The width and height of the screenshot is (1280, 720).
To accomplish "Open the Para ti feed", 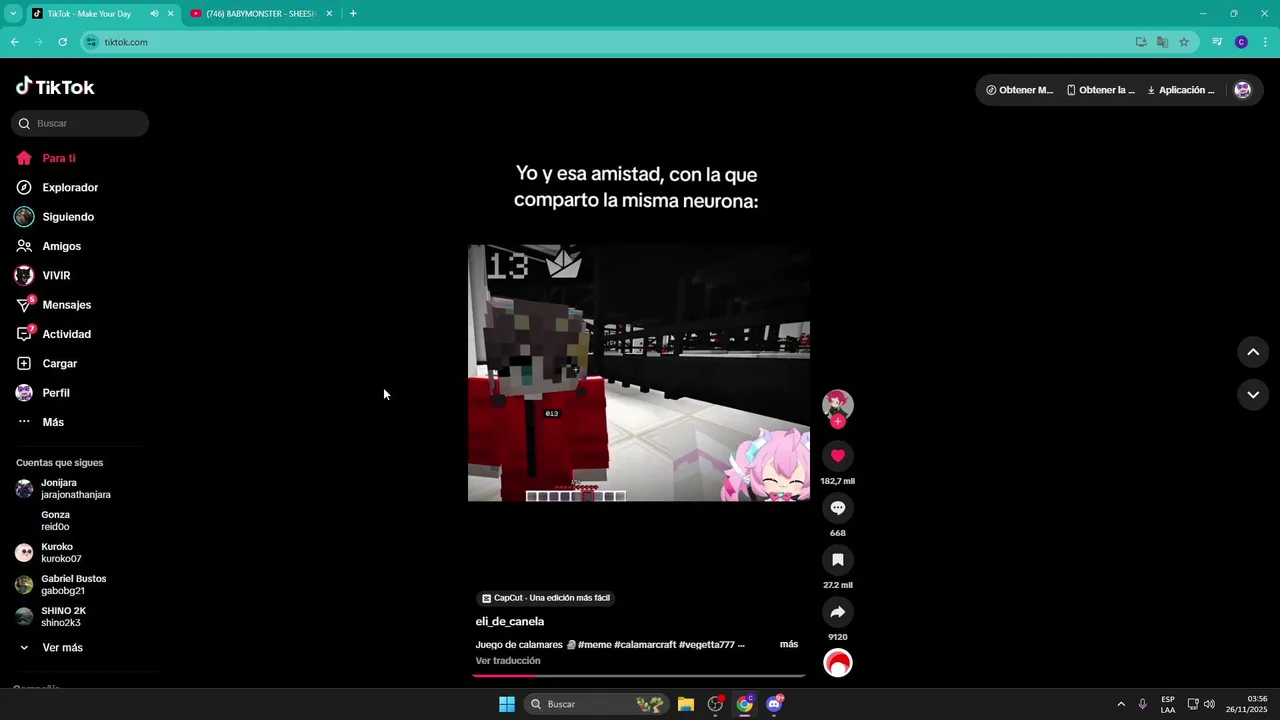I will click(x=58, y=158).
